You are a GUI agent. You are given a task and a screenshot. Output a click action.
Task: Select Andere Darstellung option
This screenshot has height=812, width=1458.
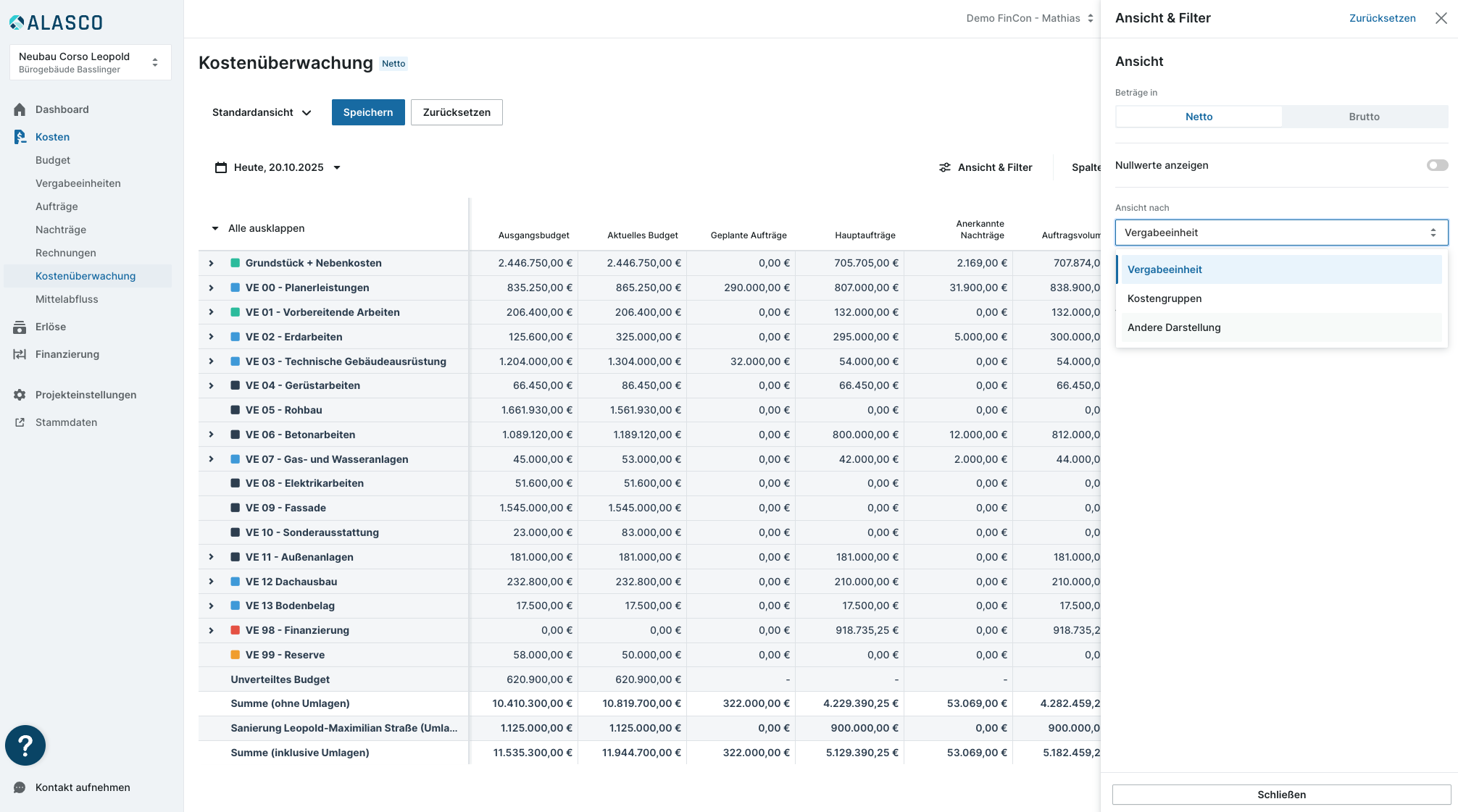click(x=1174, y=327)
